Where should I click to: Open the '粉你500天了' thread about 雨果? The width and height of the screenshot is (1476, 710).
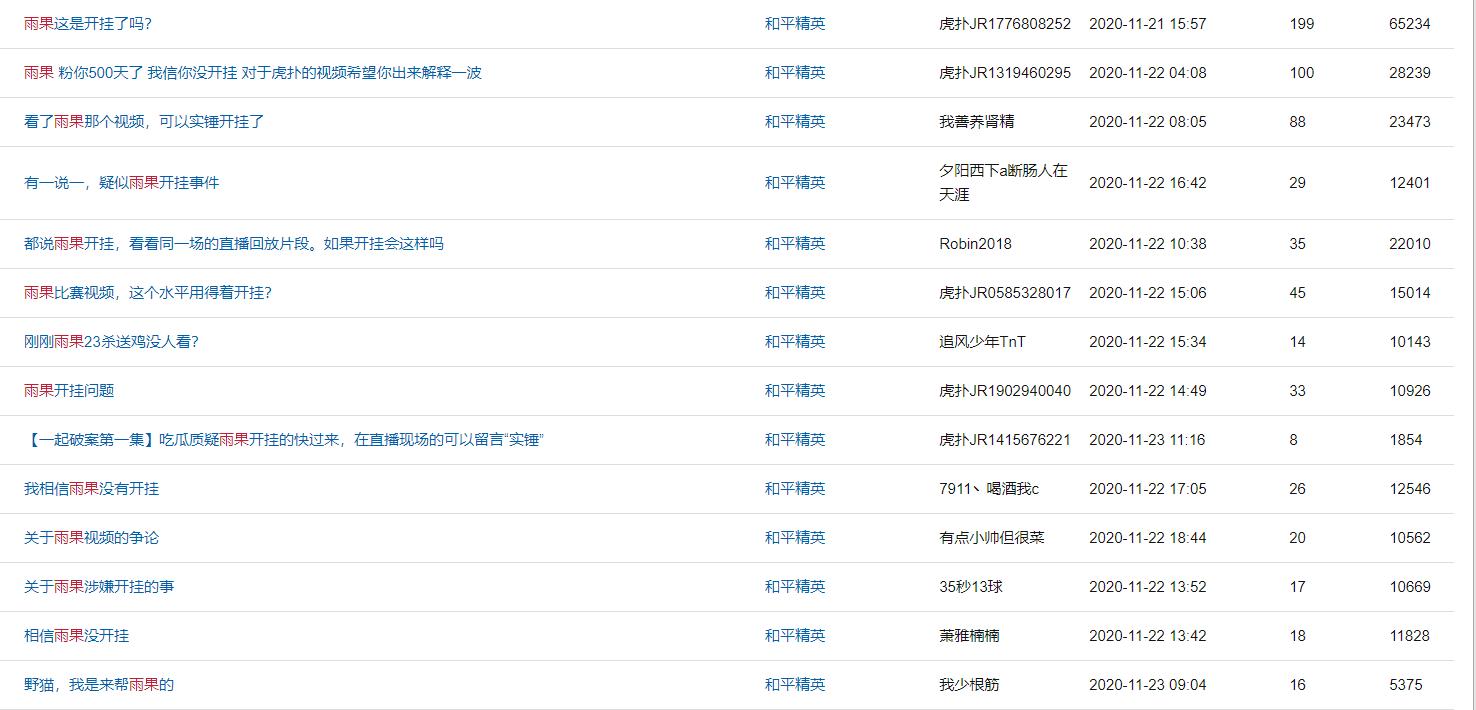point(252,73)
